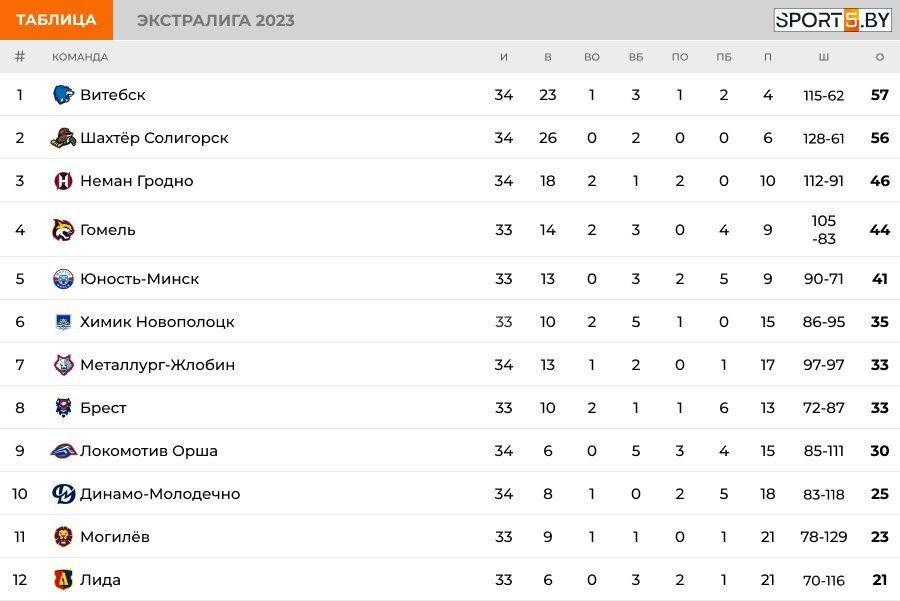Open the SPORT5.BY site logo
Image resolution: width=900 pixels, height=601 pixels.
coord(832,20)
